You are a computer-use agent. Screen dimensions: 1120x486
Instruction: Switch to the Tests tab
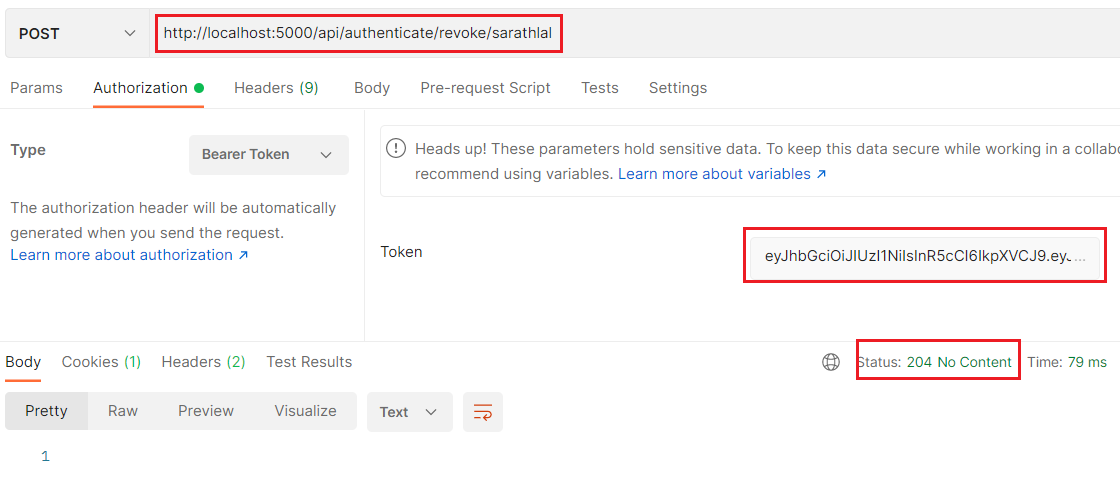(600, 88)
